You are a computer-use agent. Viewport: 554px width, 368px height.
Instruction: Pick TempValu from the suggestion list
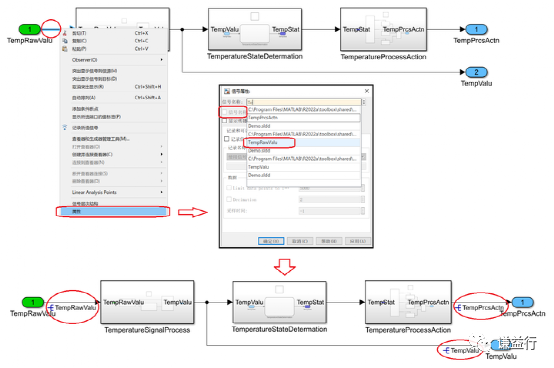(303, 167)
